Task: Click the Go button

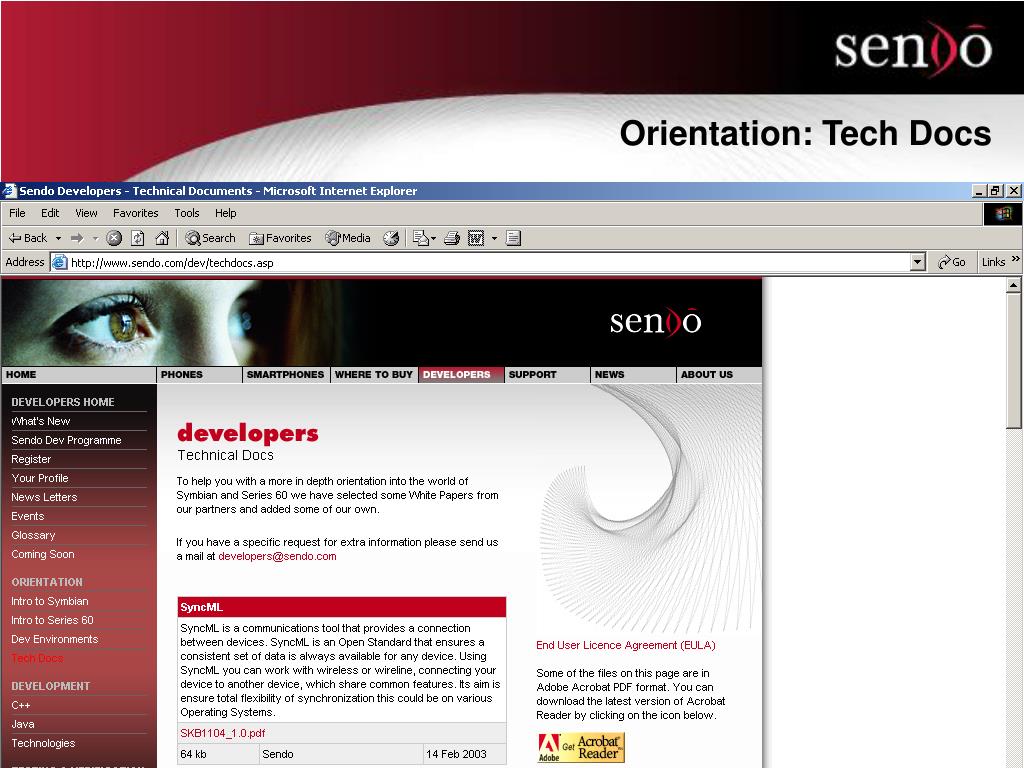Action: tap(952, 263)
